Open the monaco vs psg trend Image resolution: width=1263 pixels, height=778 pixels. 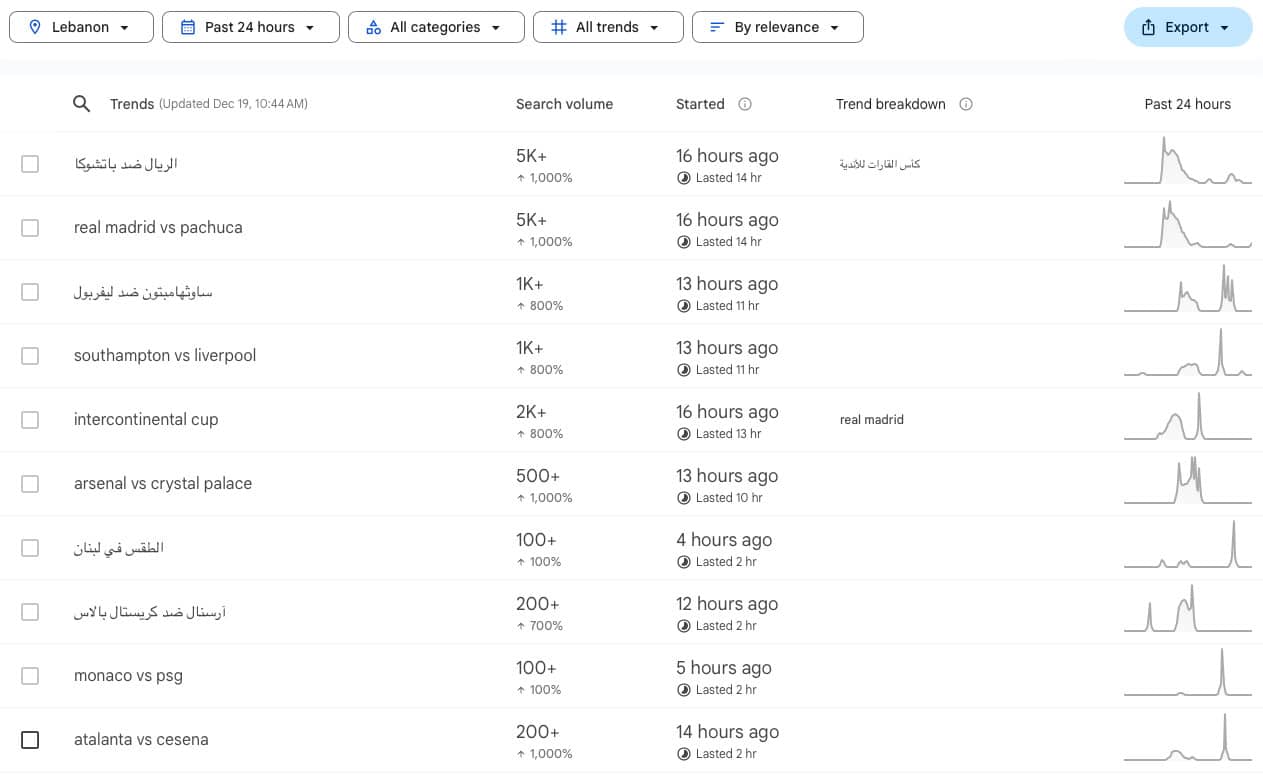(x=128, y=676)
